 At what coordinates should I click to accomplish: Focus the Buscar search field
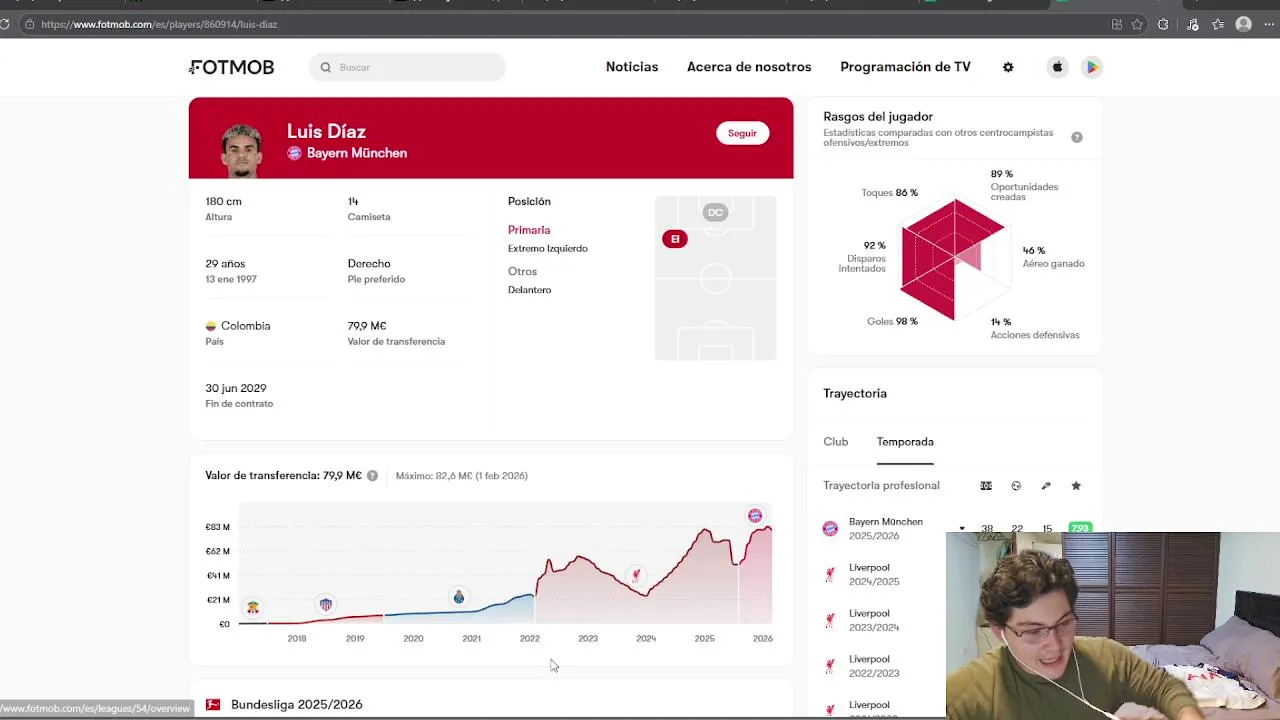point(407,67)
